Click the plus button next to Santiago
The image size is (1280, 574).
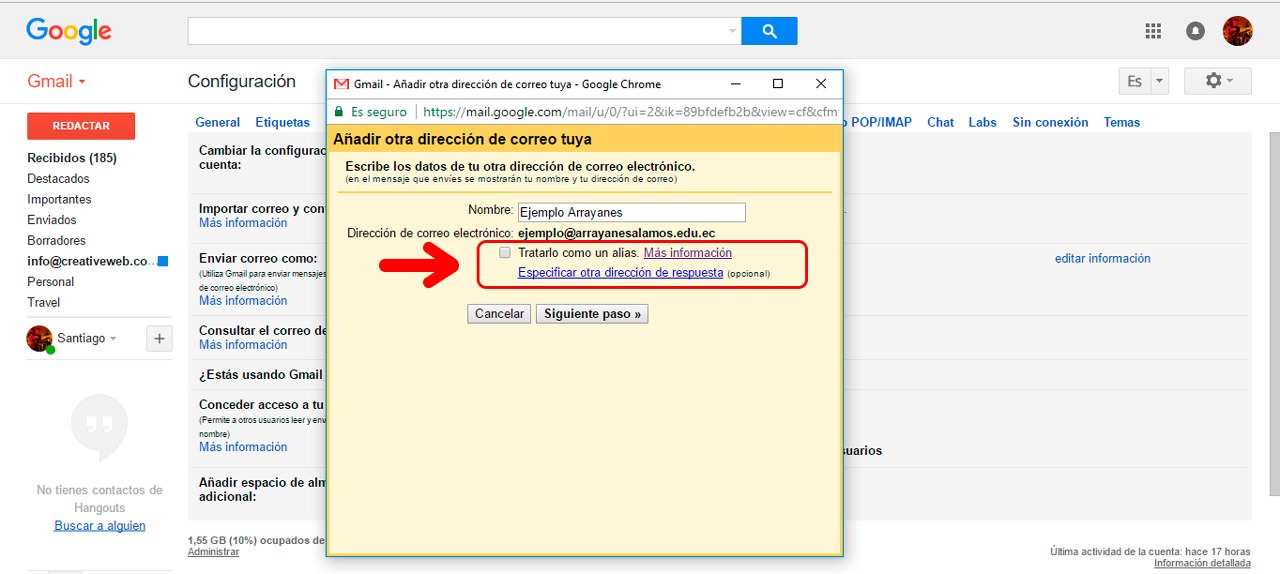[x=159, y=339]
